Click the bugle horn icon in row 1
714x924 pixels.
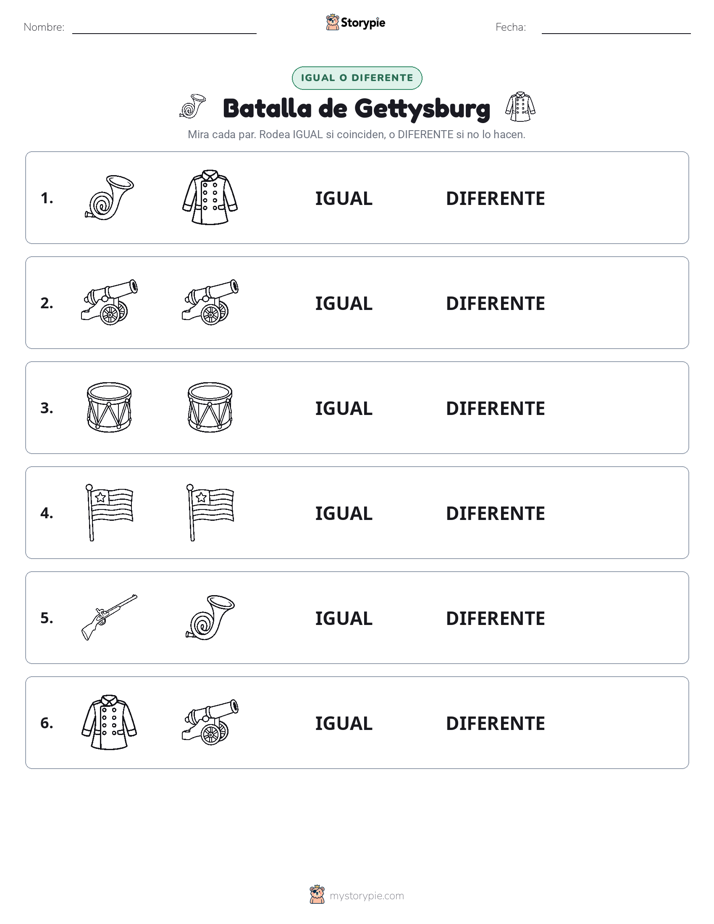tap(110, 197)
